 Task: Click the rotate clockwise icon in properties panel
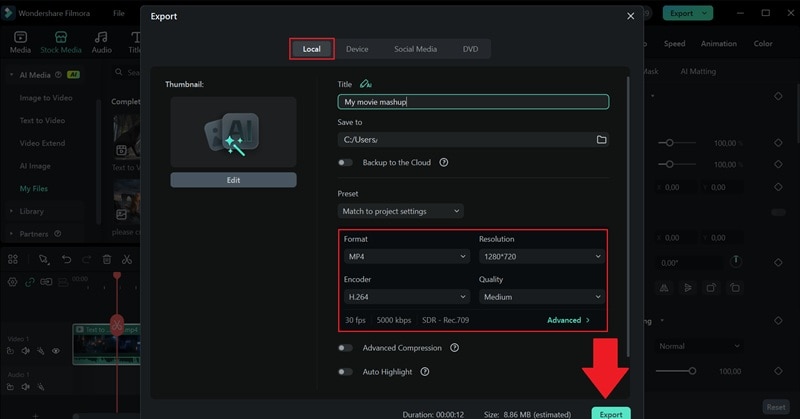click(x=711, y=288)
